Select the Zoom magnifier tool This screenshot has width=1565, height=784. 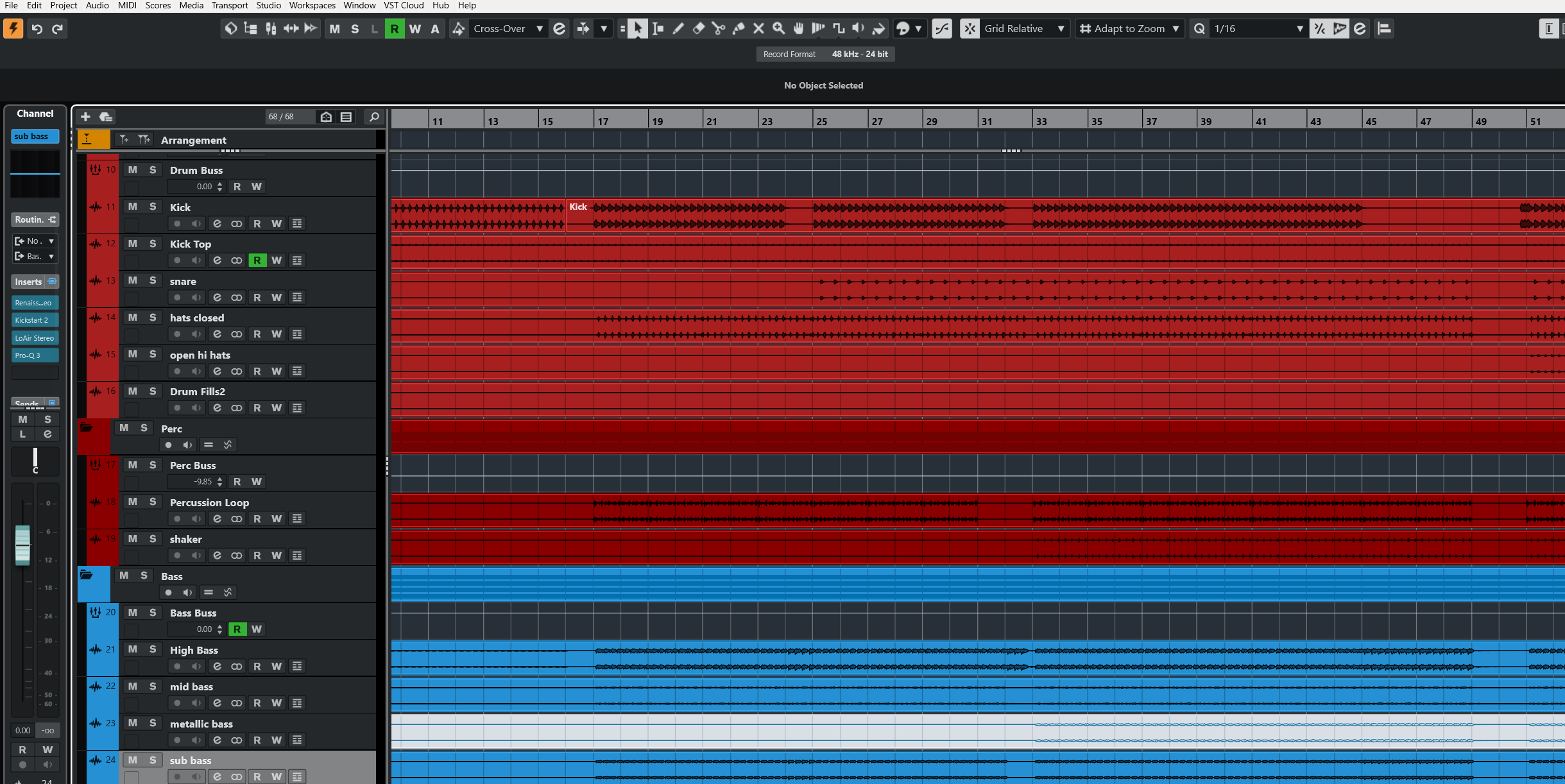click(778, 28)
